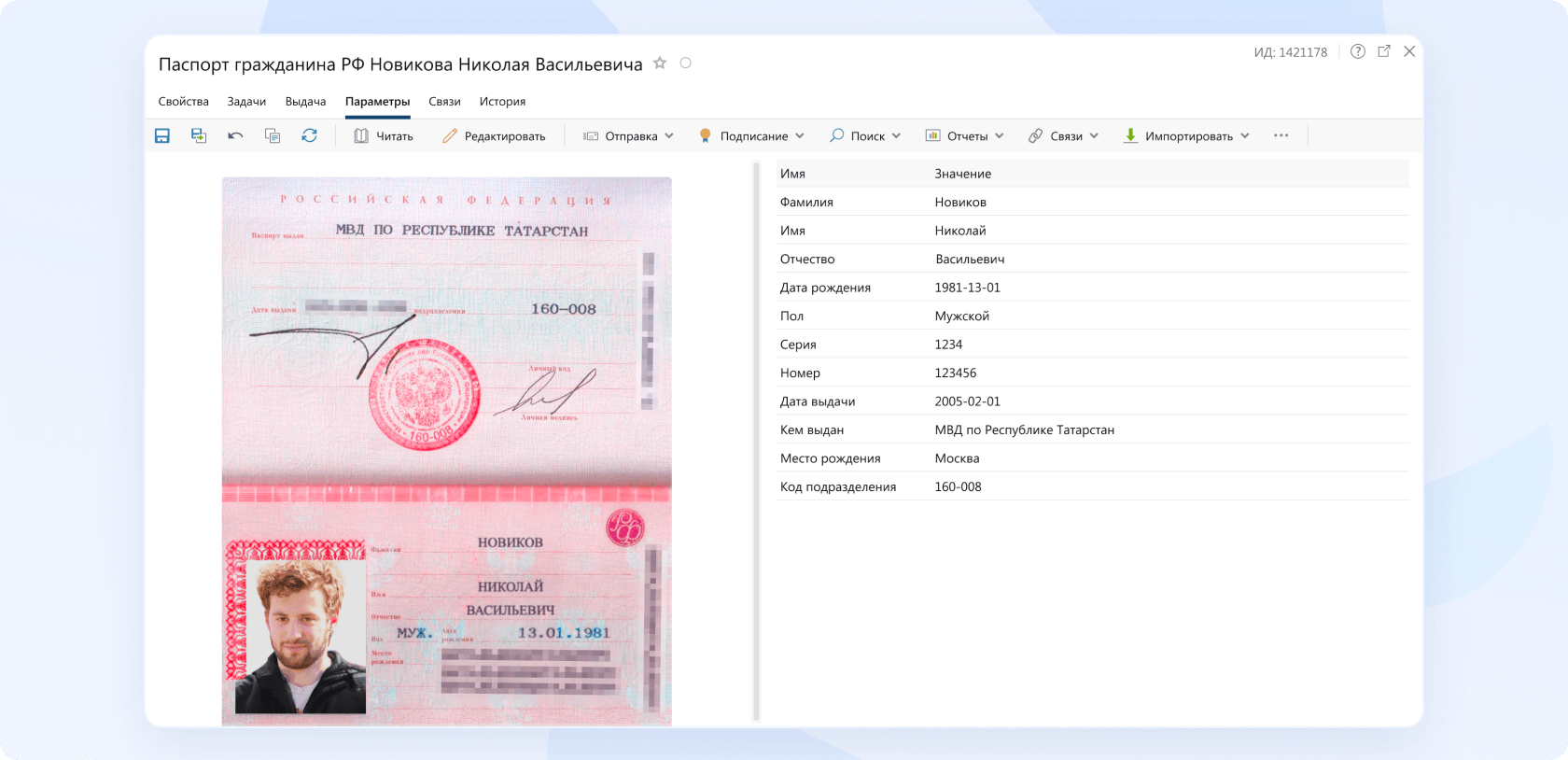Click the Место рождения parameter name
The width and height of the screenshot is (1568, 760).
[x=831, y=458]
